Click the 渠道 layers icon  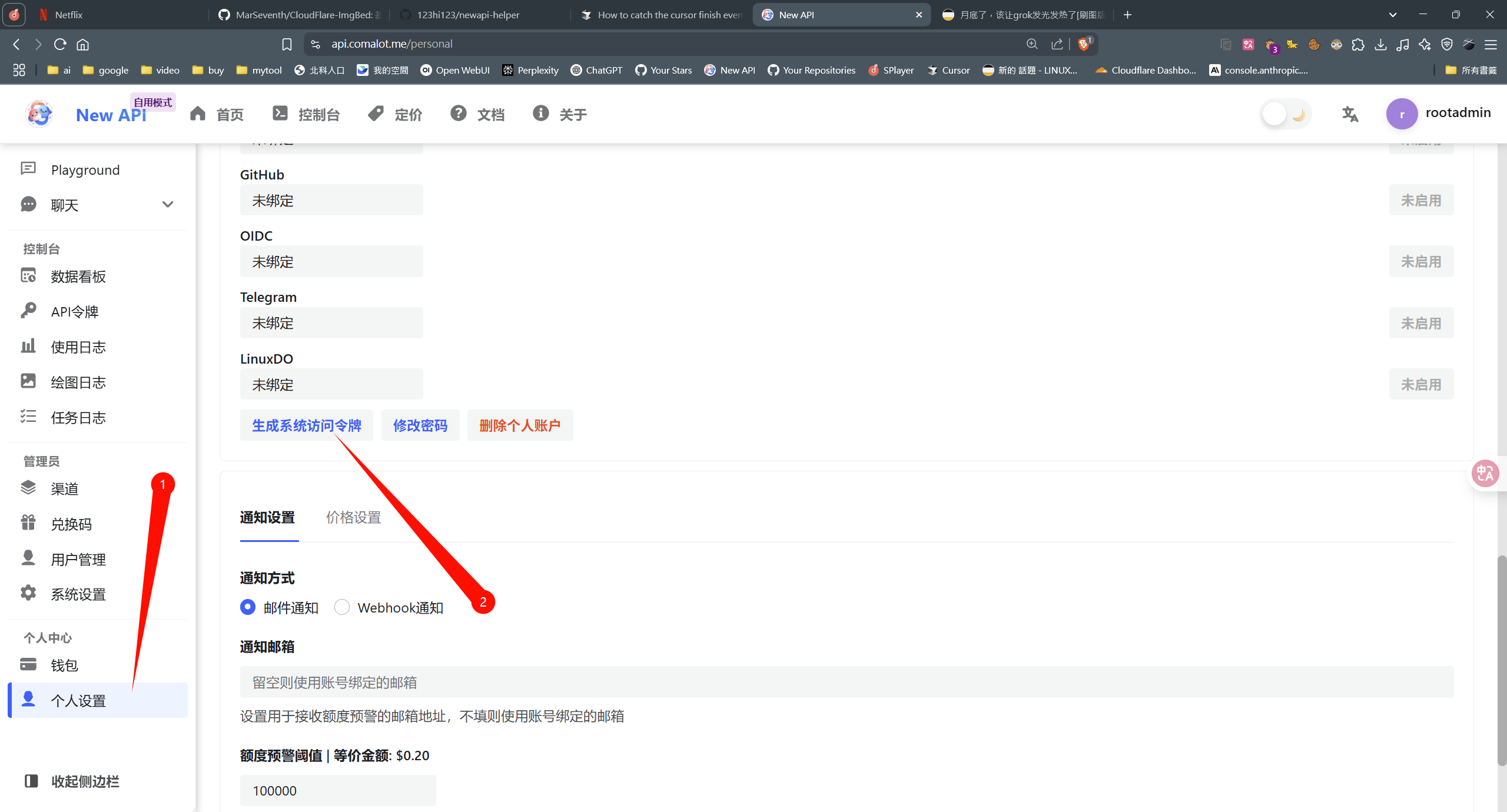pyautogui.click(x=28, y=488)
